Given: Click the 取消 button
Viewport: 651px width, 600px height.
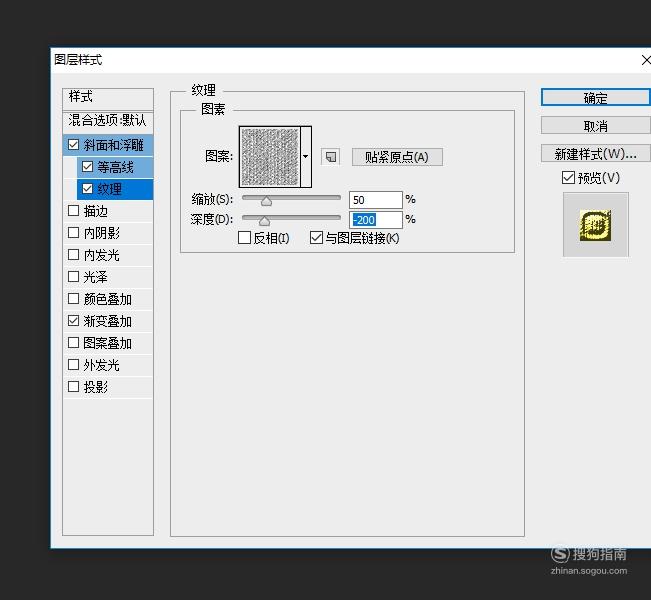Looking at the screenshot, I should pyautogui.click(x=596, y=125).
